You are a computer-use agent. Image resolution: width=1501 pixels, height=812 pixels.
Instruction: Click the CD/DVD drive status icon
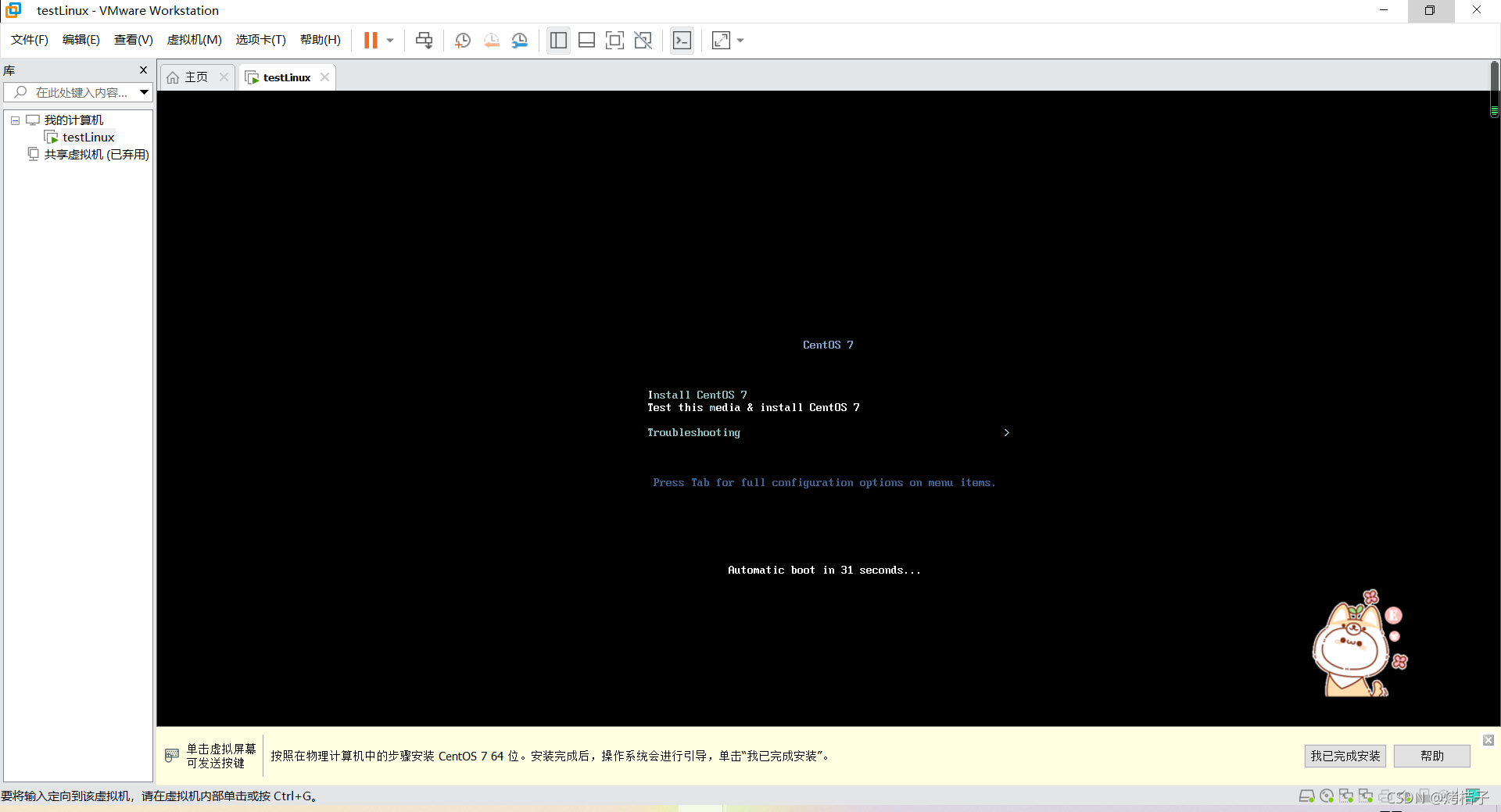tap(1327, 796)
